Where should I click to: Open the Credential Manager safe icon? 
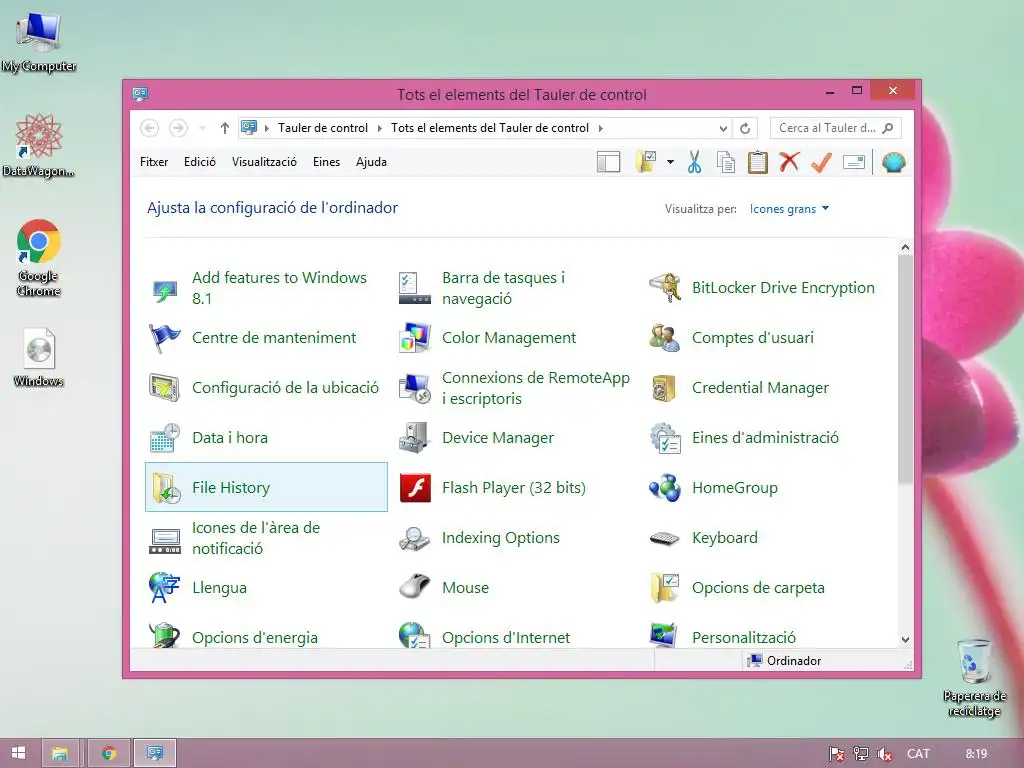[x=664, y=388]
